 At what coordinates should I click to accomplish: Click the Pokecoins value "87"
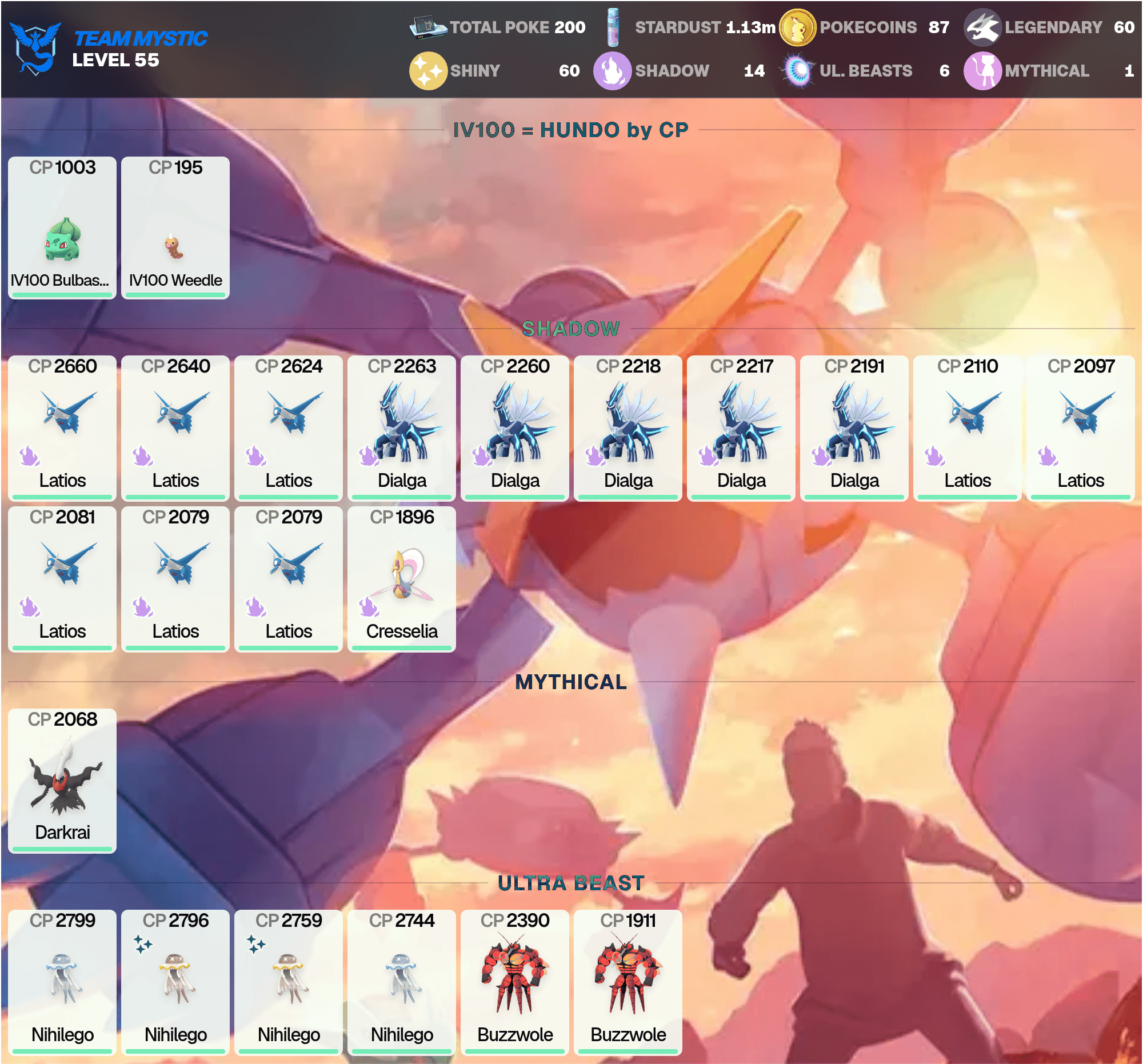click(x=939, y=27)
